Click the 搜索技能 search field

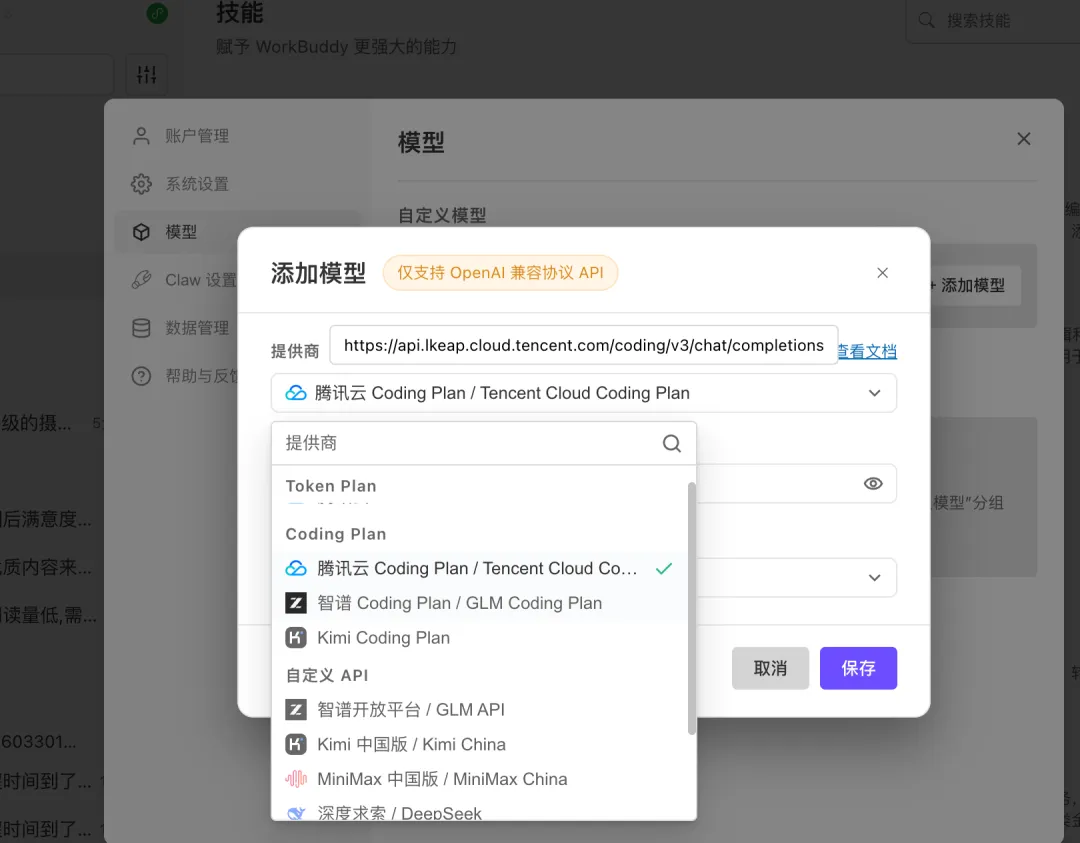(x=995, y=21)
